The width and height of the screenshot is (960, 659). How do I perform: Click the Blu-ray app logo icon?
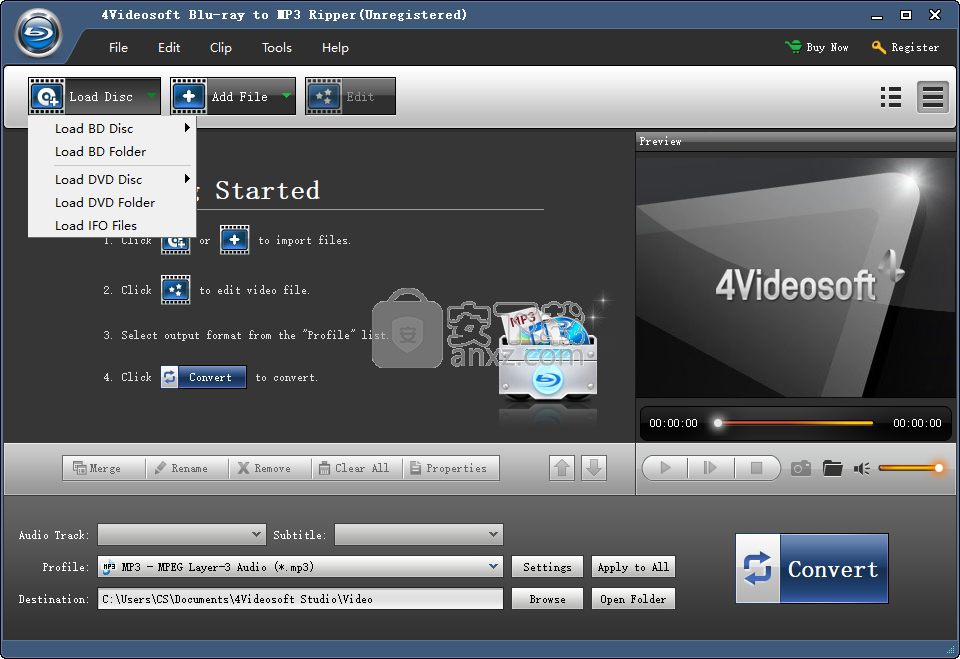(39, 33)
